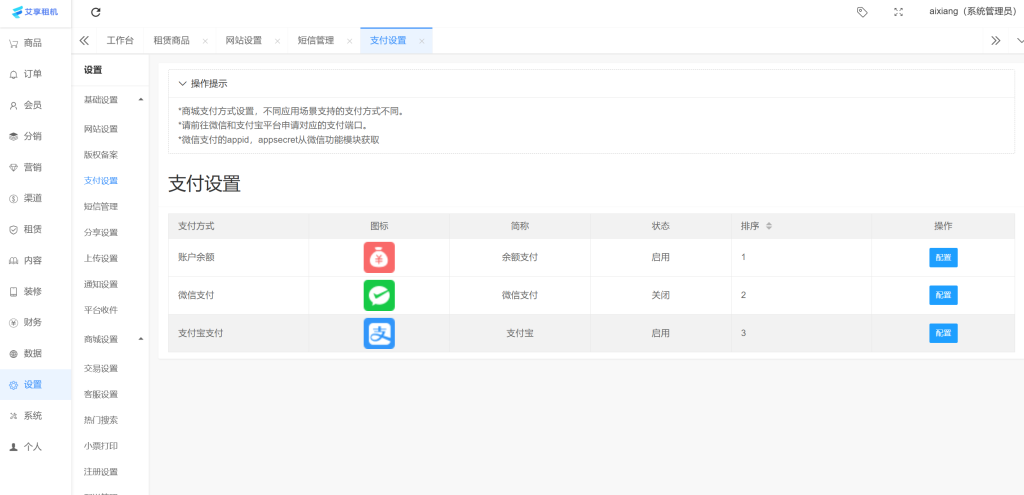Collapse the 基础设置 group

click(x=141, y=99)
